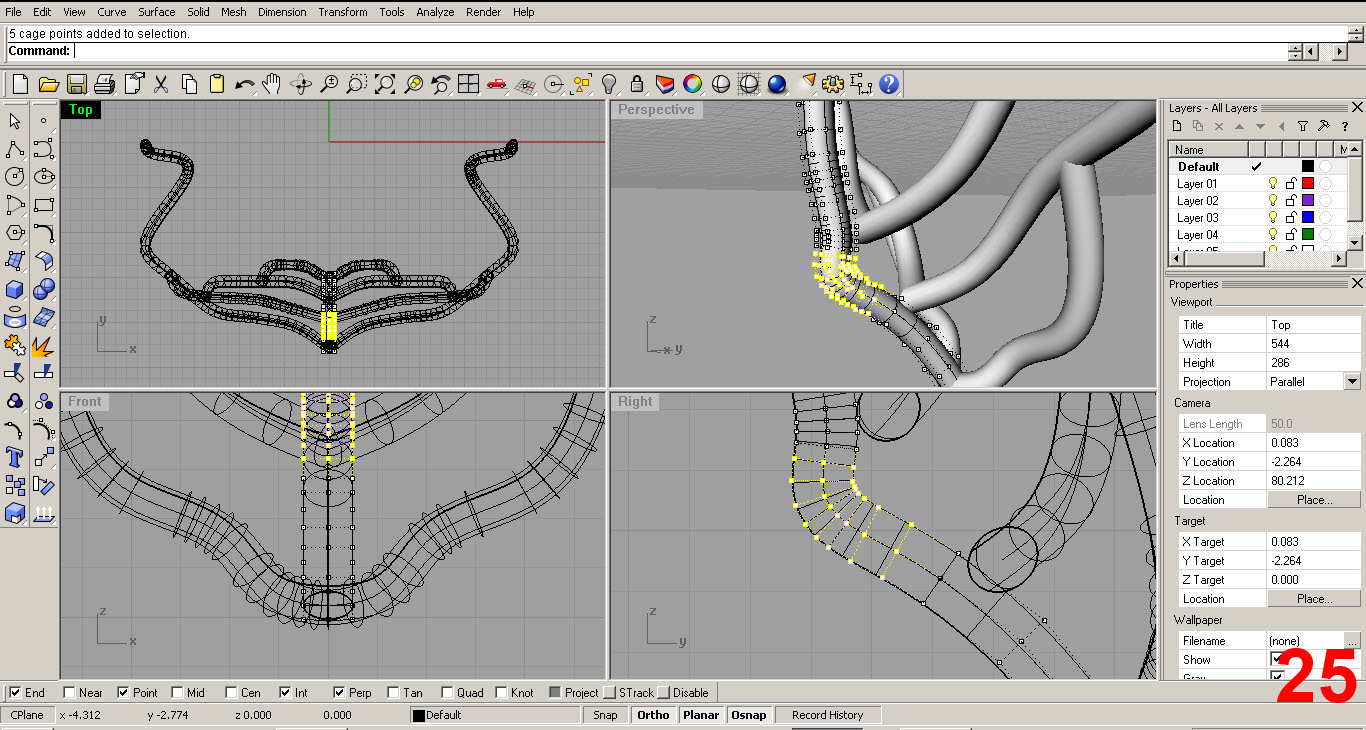Select the Rotate view tool
Screen dimensions: 1366x730
(300, 84)
